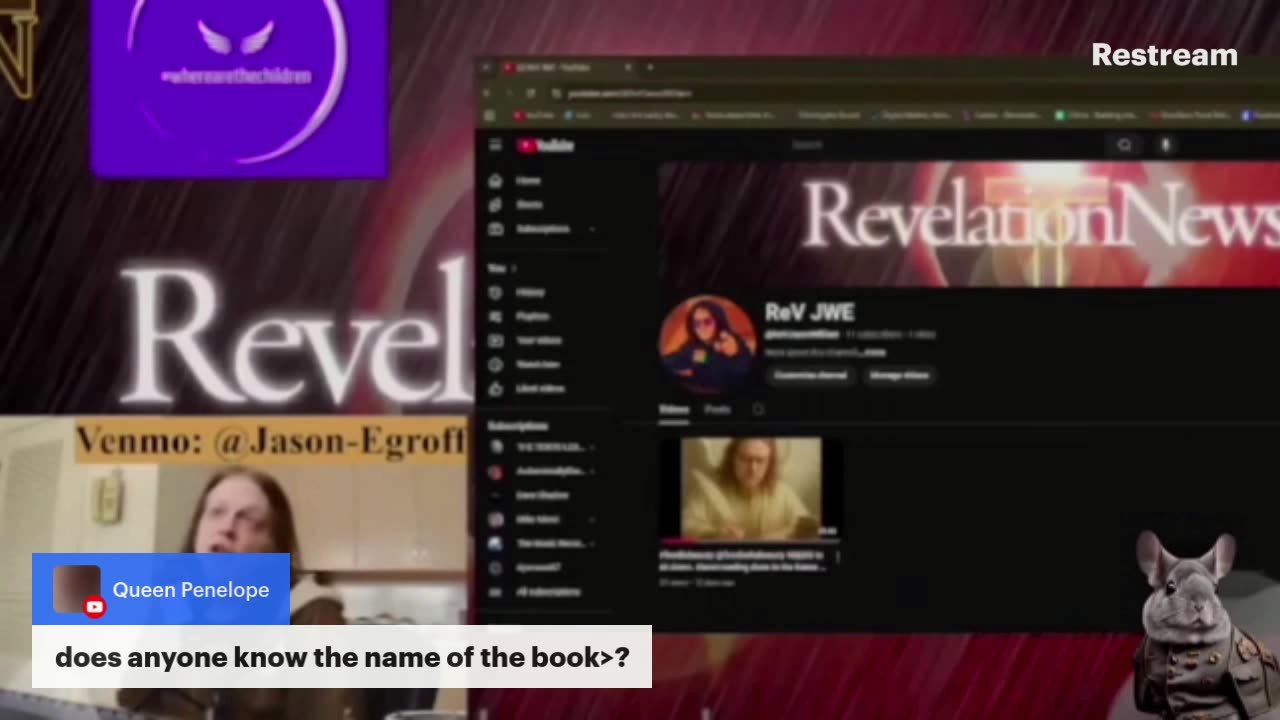Click the wherearethechildren purple logo
The image size is (1280, 720).
[x=238, y=88]
